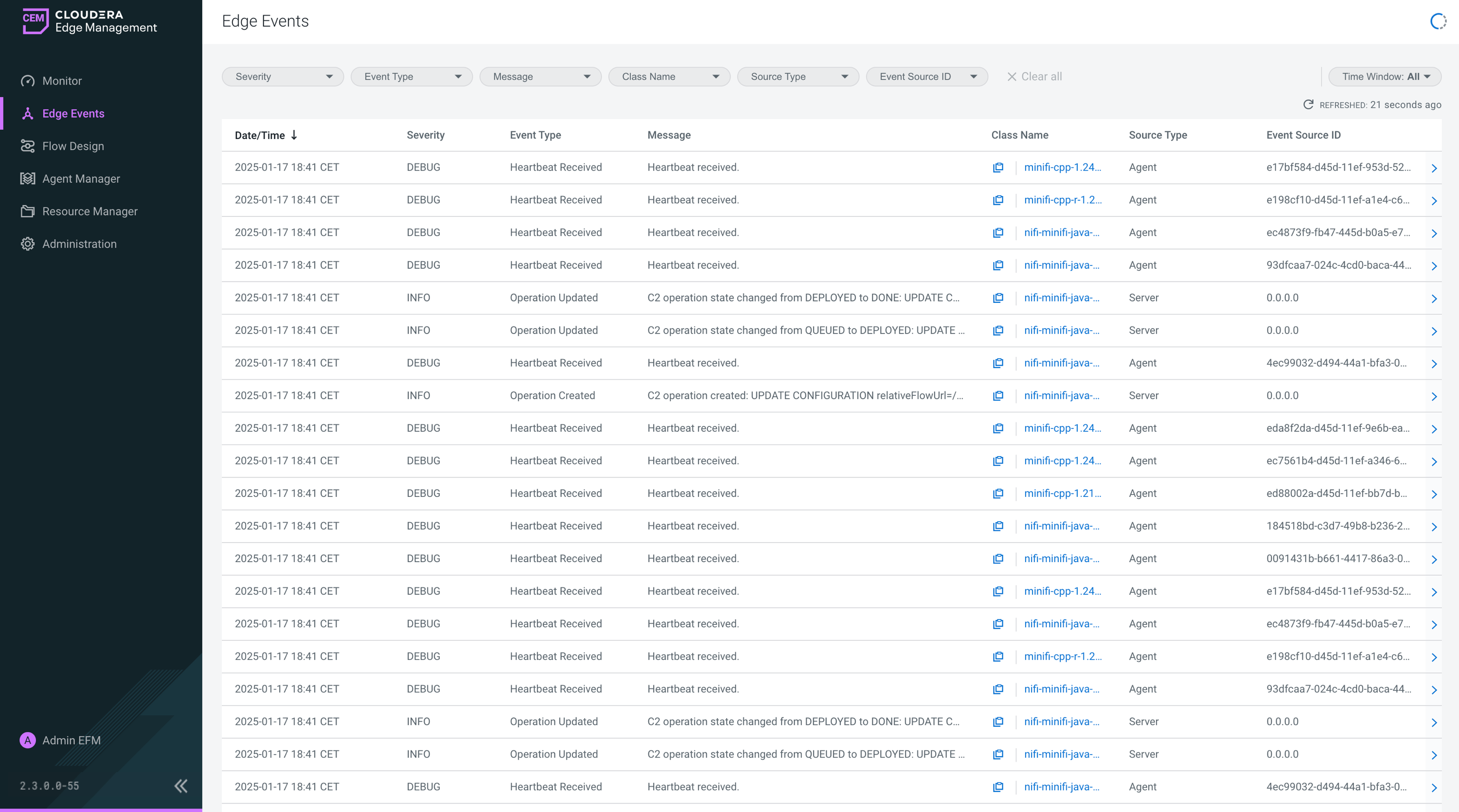This screenshot has width=1459, height=812.
Task: Click the Agent Manager sidebar icon
Action: 28,179
